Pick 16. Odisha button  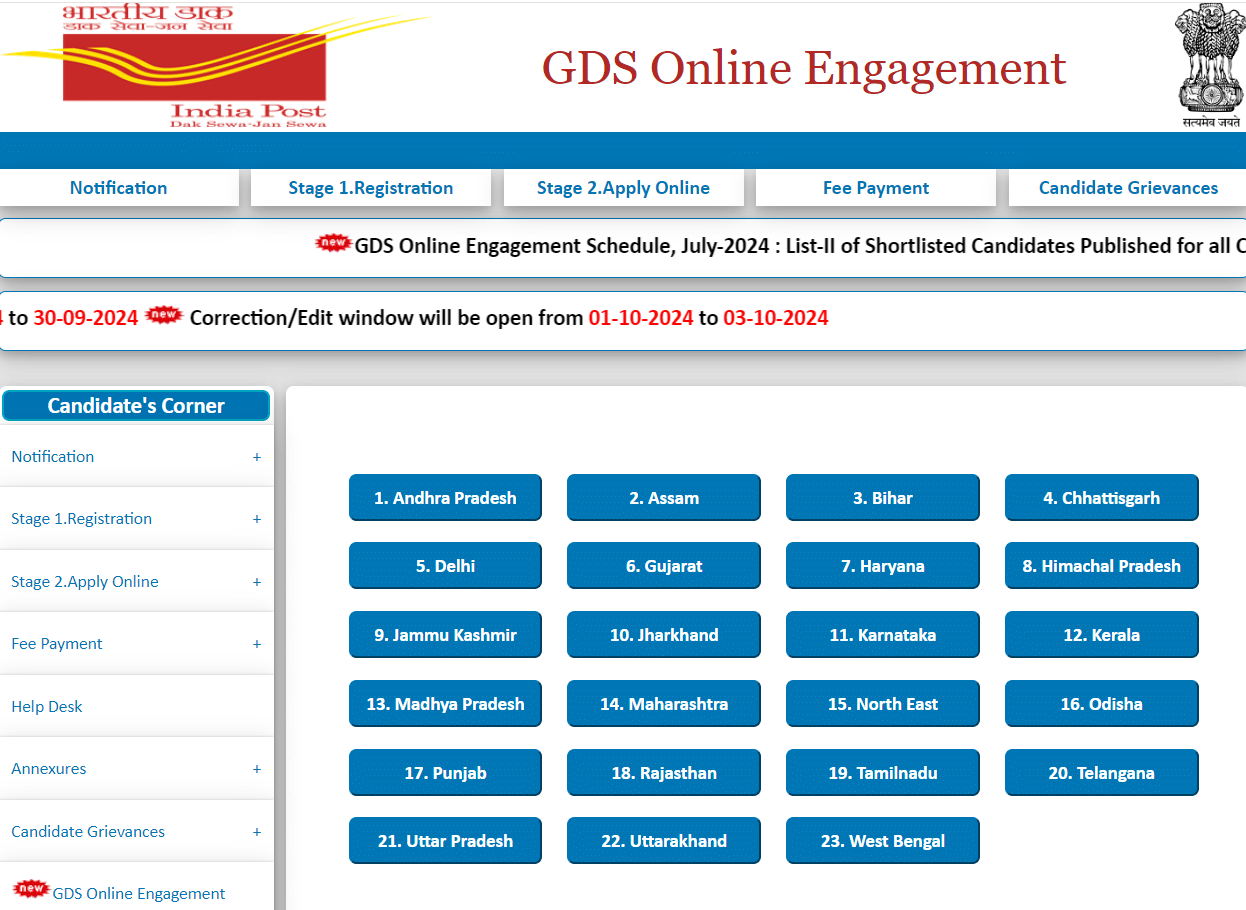pos(1102,704)
